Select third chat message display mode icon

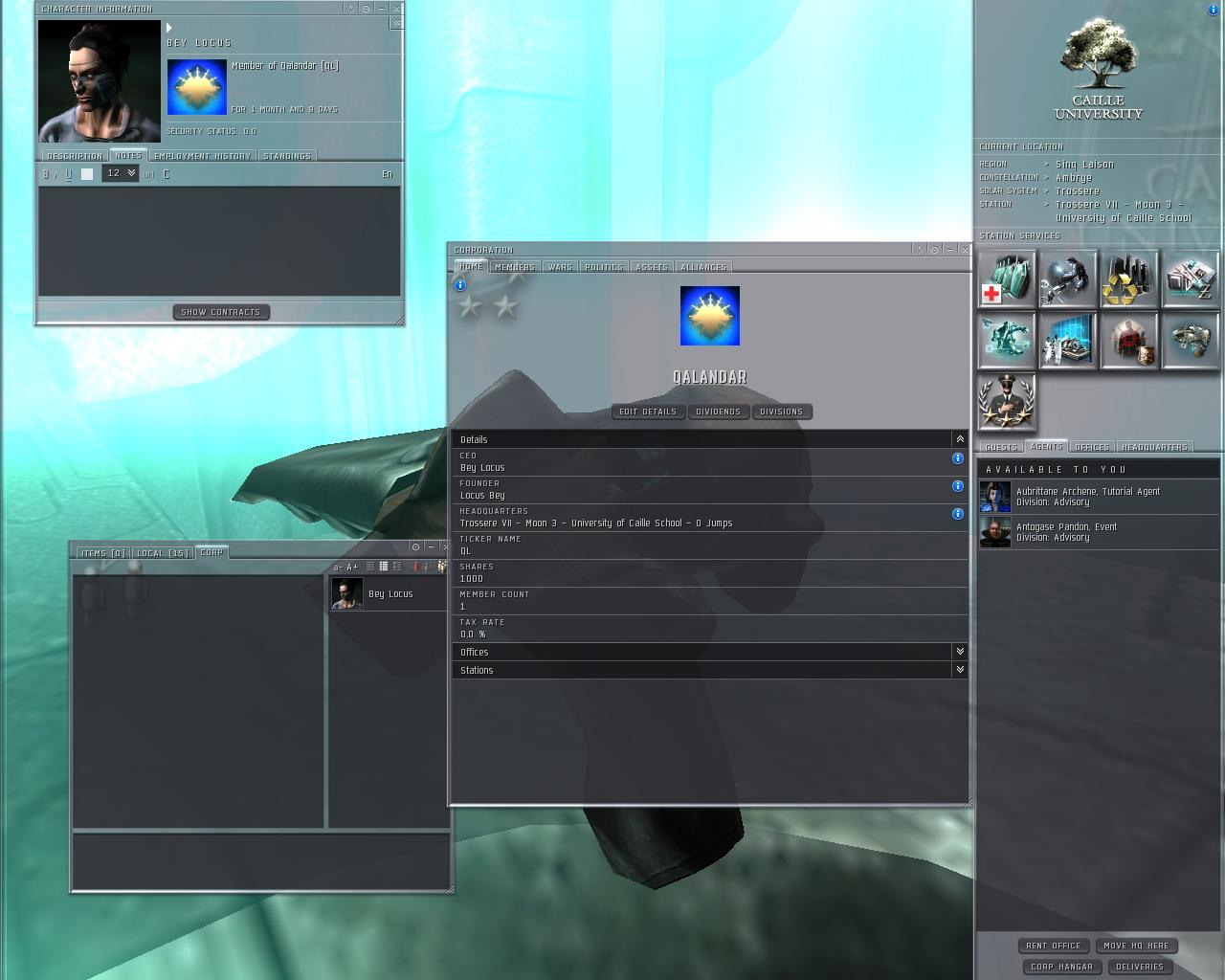click(397, 567)
